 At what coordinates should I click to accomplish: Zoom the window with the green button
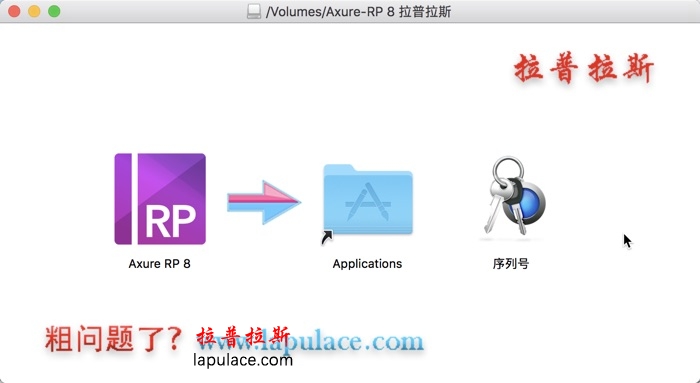pos(54,12)
